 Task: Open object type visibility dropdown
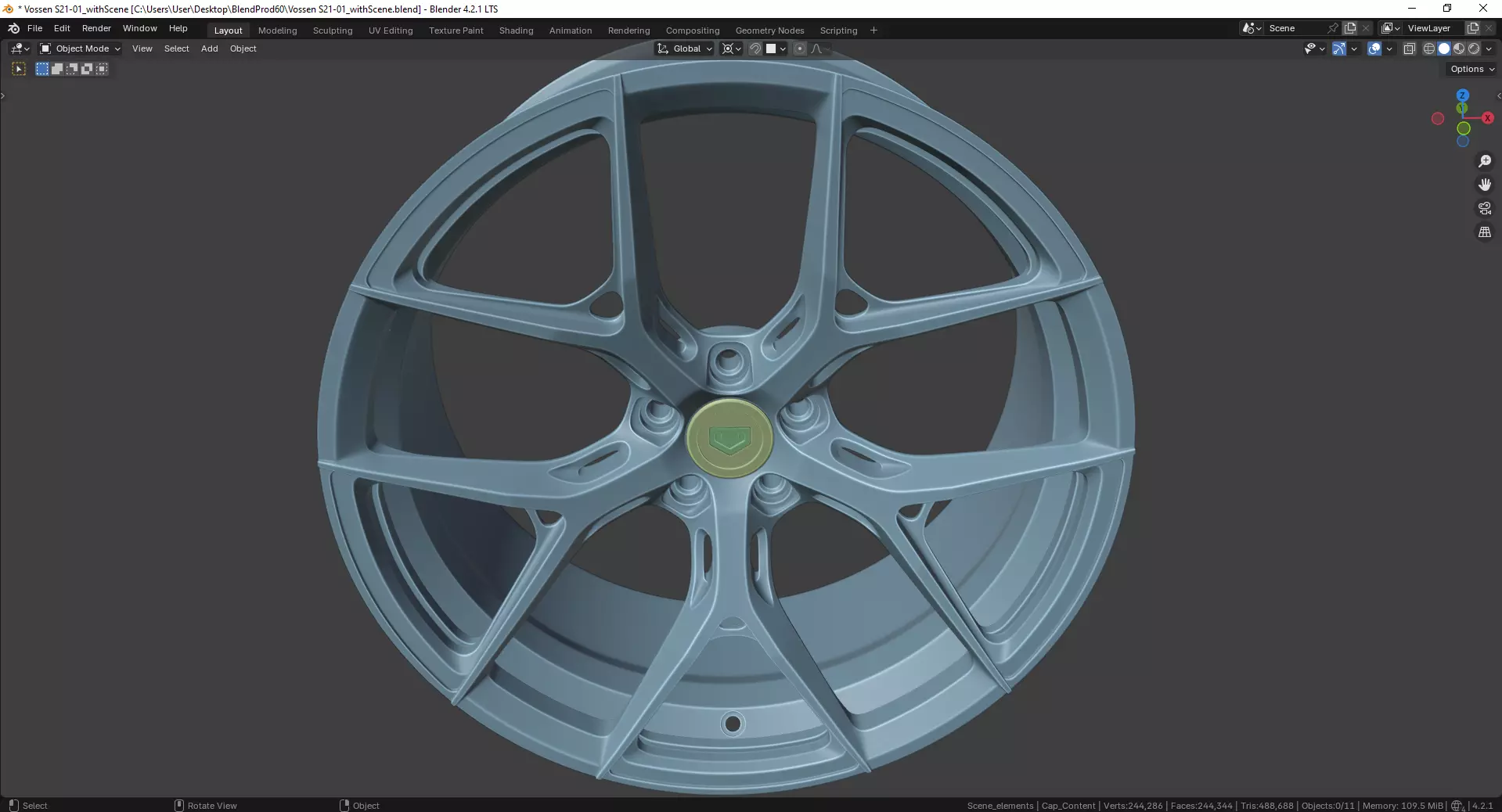(x=1315, y=49)
